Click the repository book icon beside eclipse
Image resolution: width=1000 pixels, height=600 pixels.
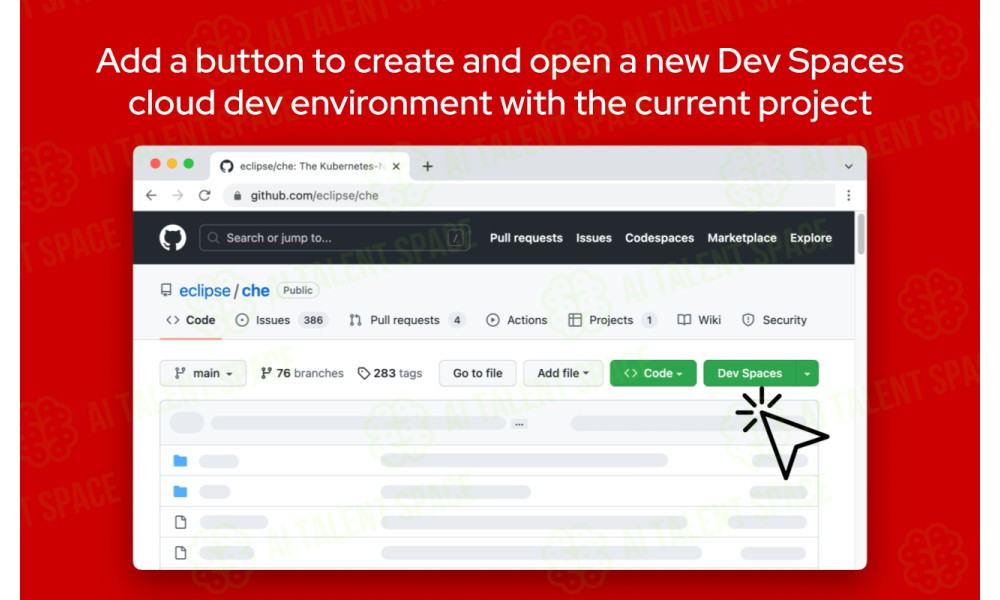(x=166, y=290)
